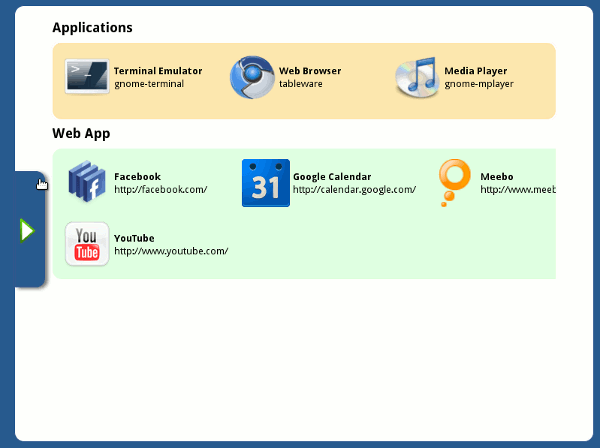Expand the side panel with green arrow
This screenshot has height=448, width=600.
[28, 230]
